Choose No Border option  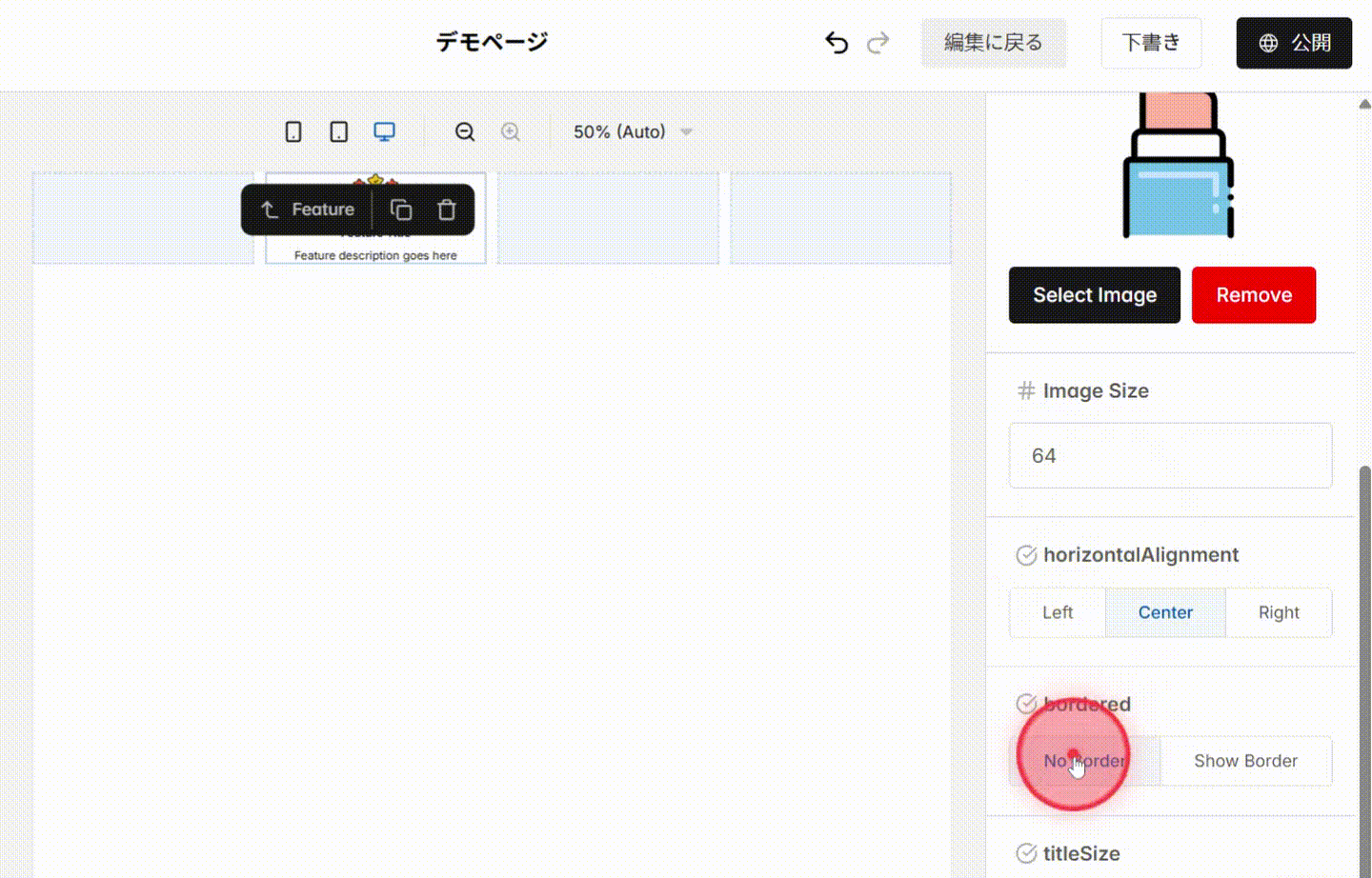coord(1084,761)
